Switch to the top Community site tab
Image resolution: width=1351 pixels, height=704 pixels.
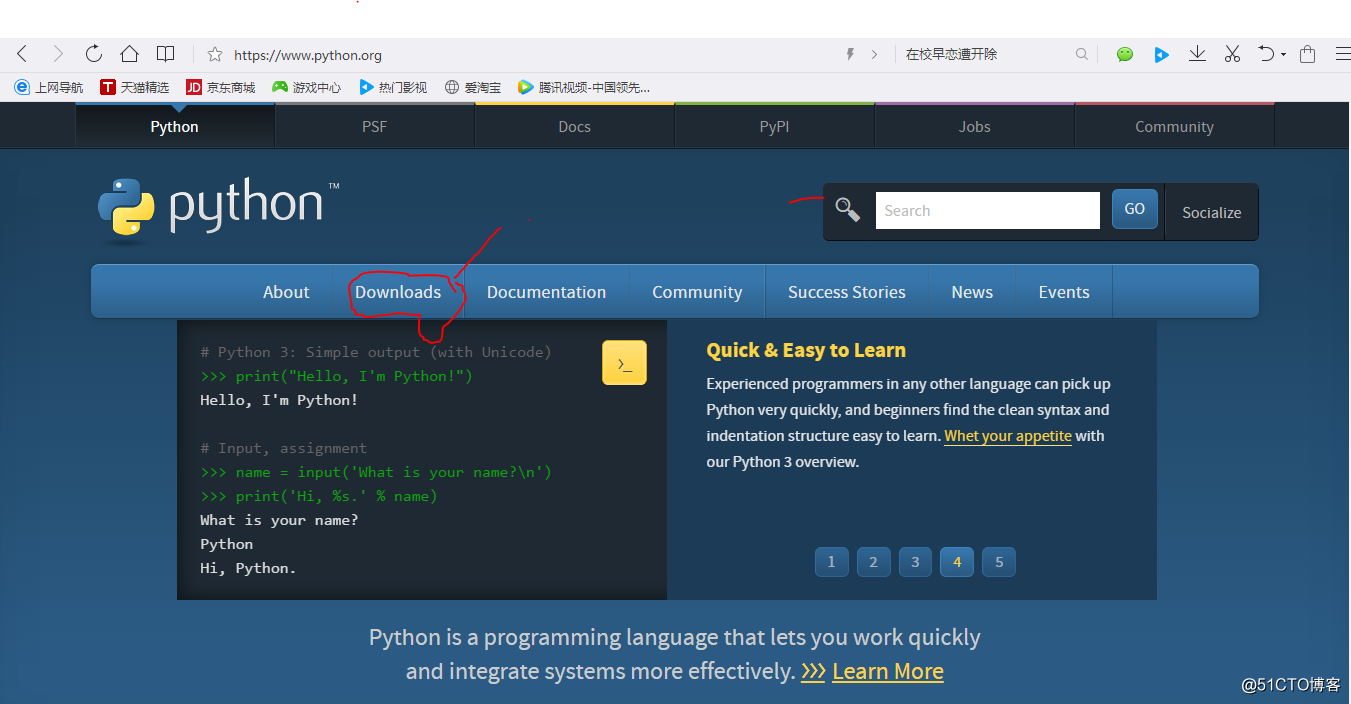point(1175,126)
